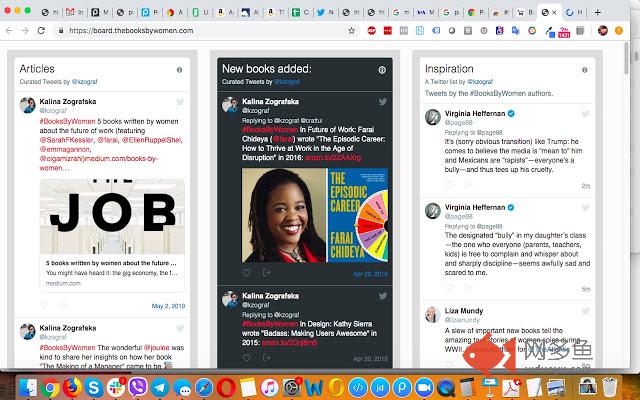Open Zoom app in the Dock
This screenshot has width=640, height=400.
(424, 388)
